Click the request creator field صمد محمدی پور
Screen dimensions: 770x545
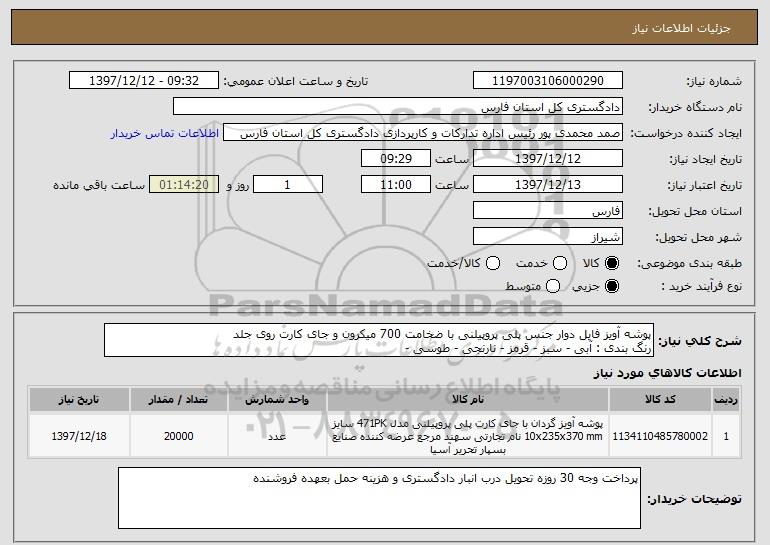tap(423, 133)
